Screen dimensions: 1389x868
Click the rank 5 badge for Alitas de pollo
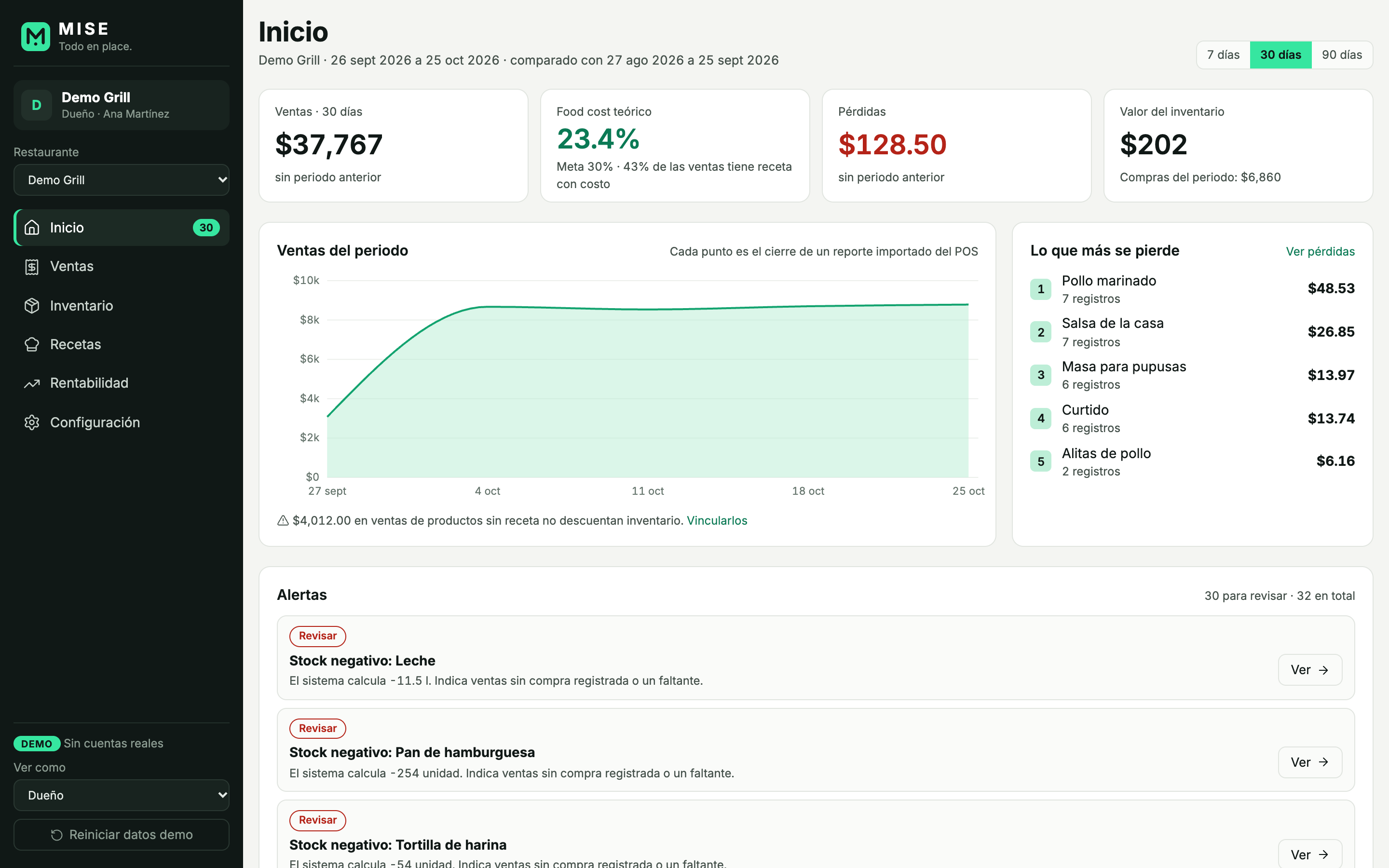coord(1041,461)
